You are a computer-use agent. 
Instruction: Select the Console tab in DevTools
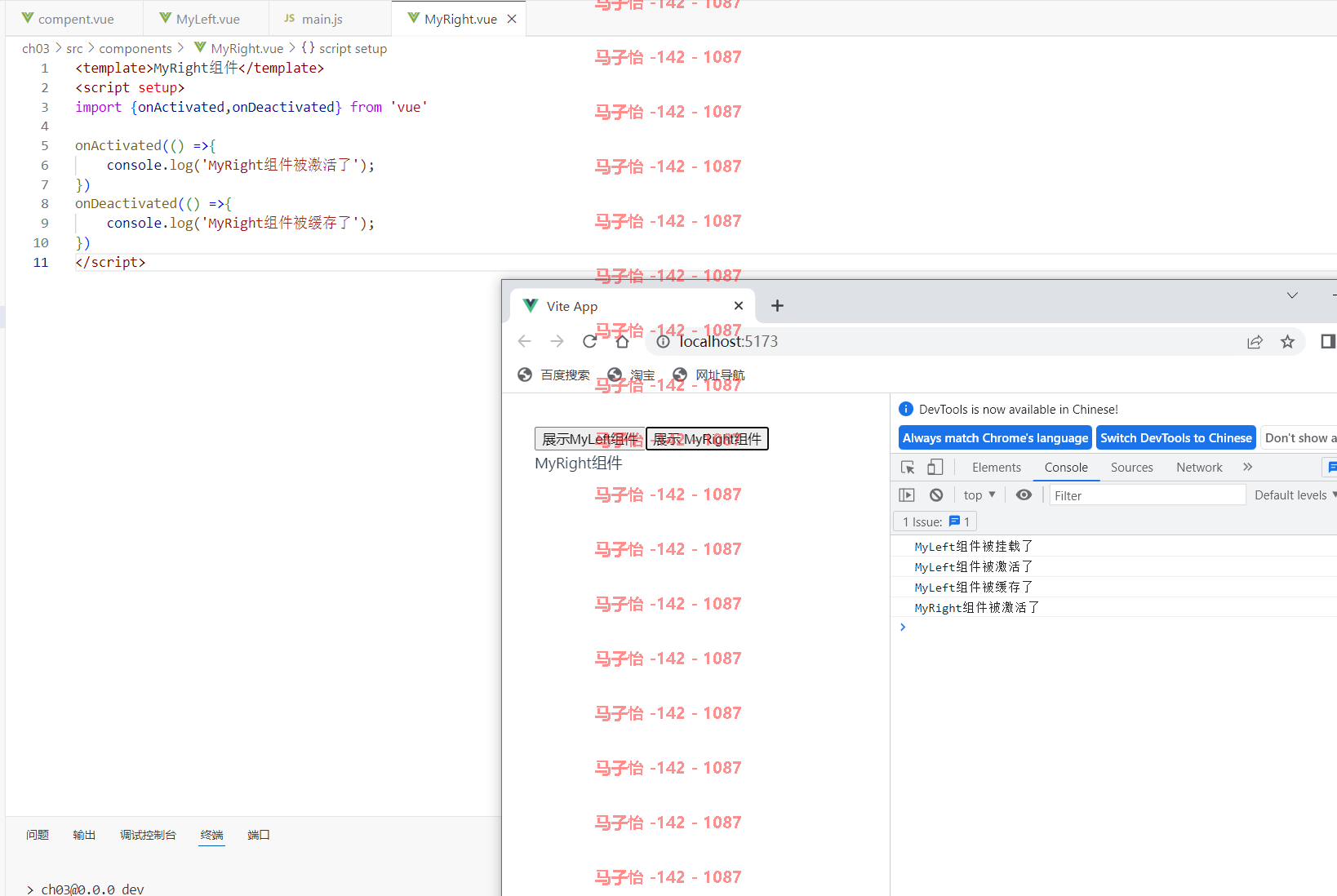[x=1066, y=468]
